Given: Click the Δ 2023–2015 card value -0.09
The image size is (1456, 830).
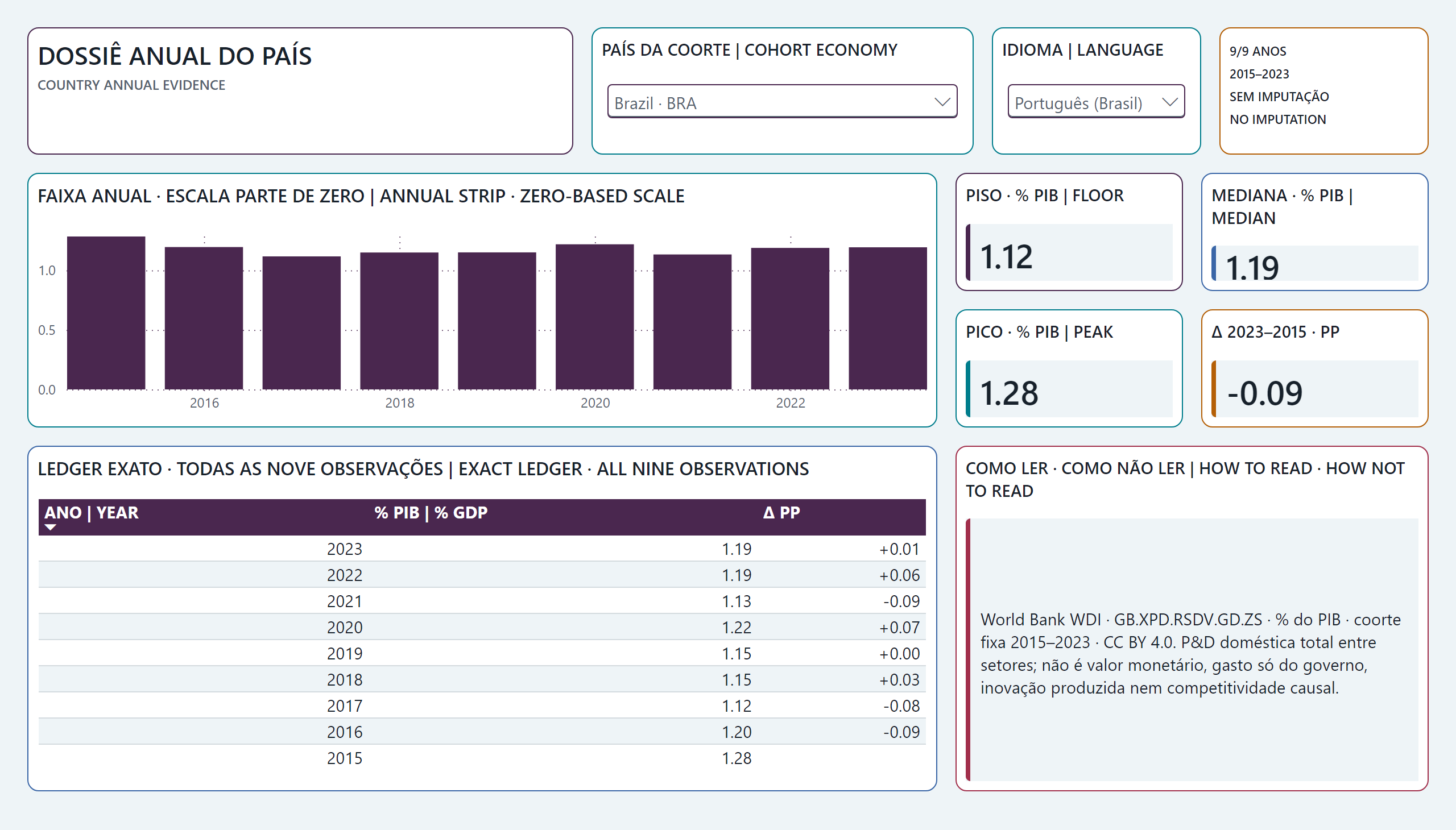Looking at the screenshot, I should coord(1265,393).
